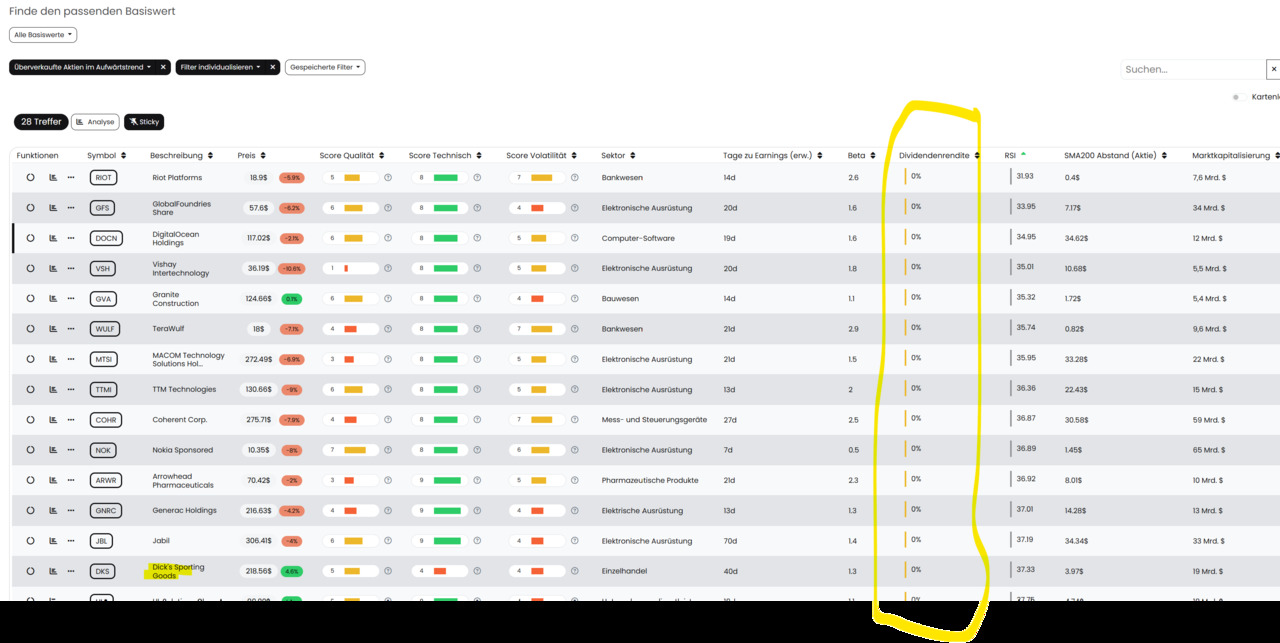The height and width of the screenshot is (643, 1280).
Task: Focus the Suchen search field
Action: pos(1193,69)
